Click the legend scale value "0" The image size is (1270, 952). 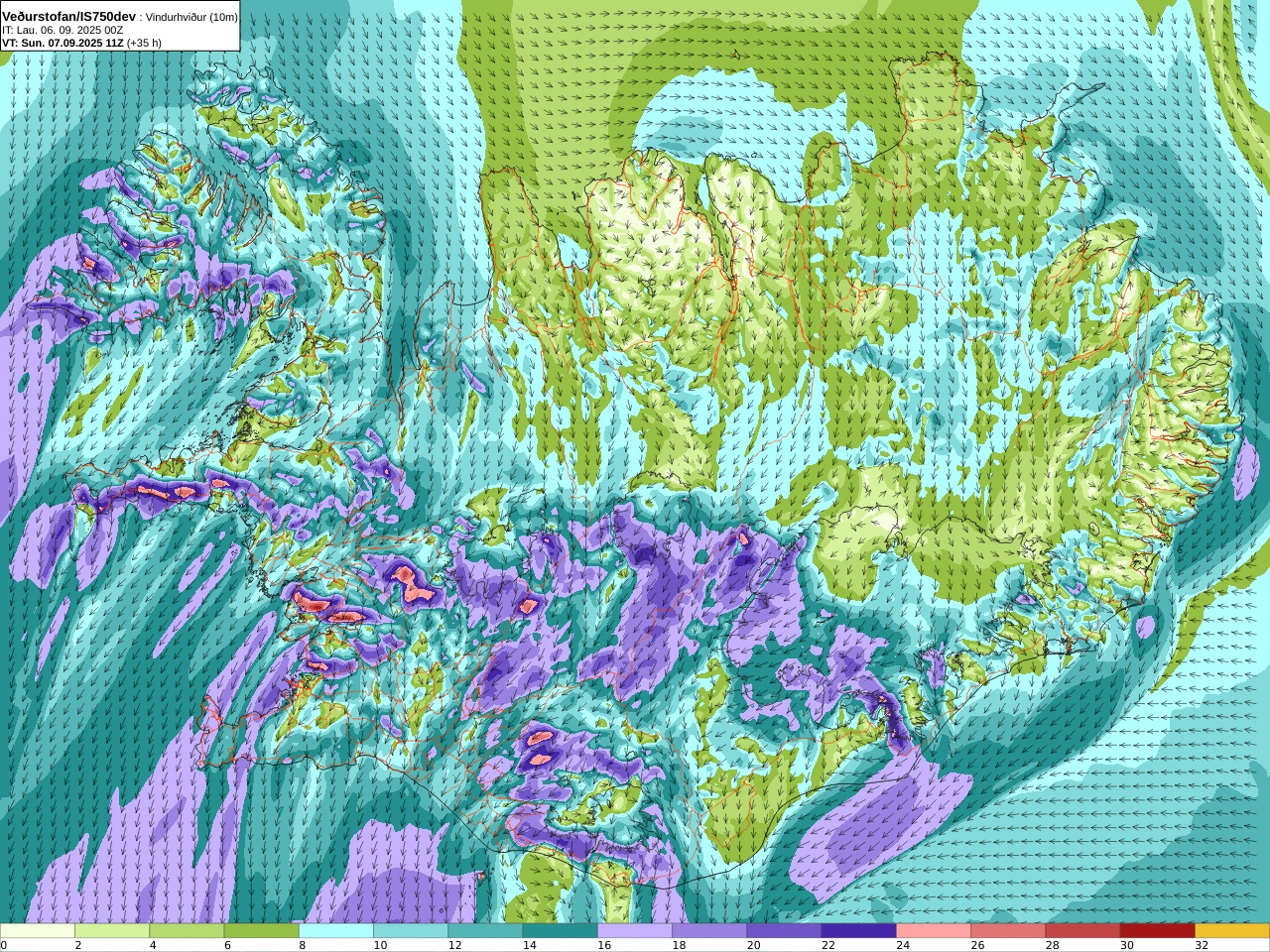3,945
